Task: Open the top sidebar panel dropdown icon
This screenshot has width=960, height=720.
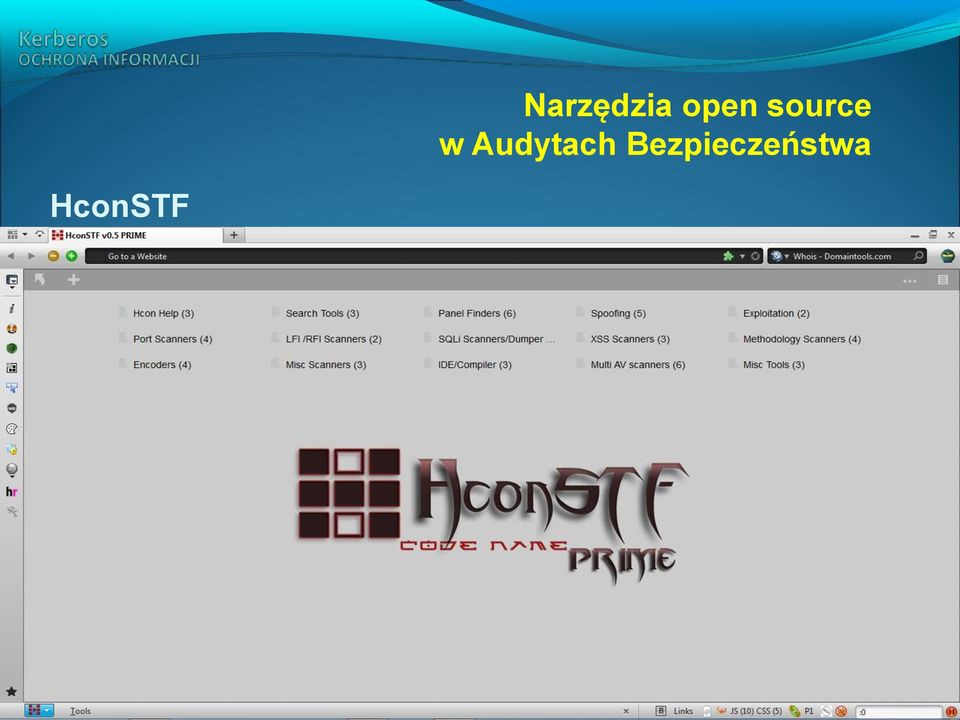Action: [12, 281]
